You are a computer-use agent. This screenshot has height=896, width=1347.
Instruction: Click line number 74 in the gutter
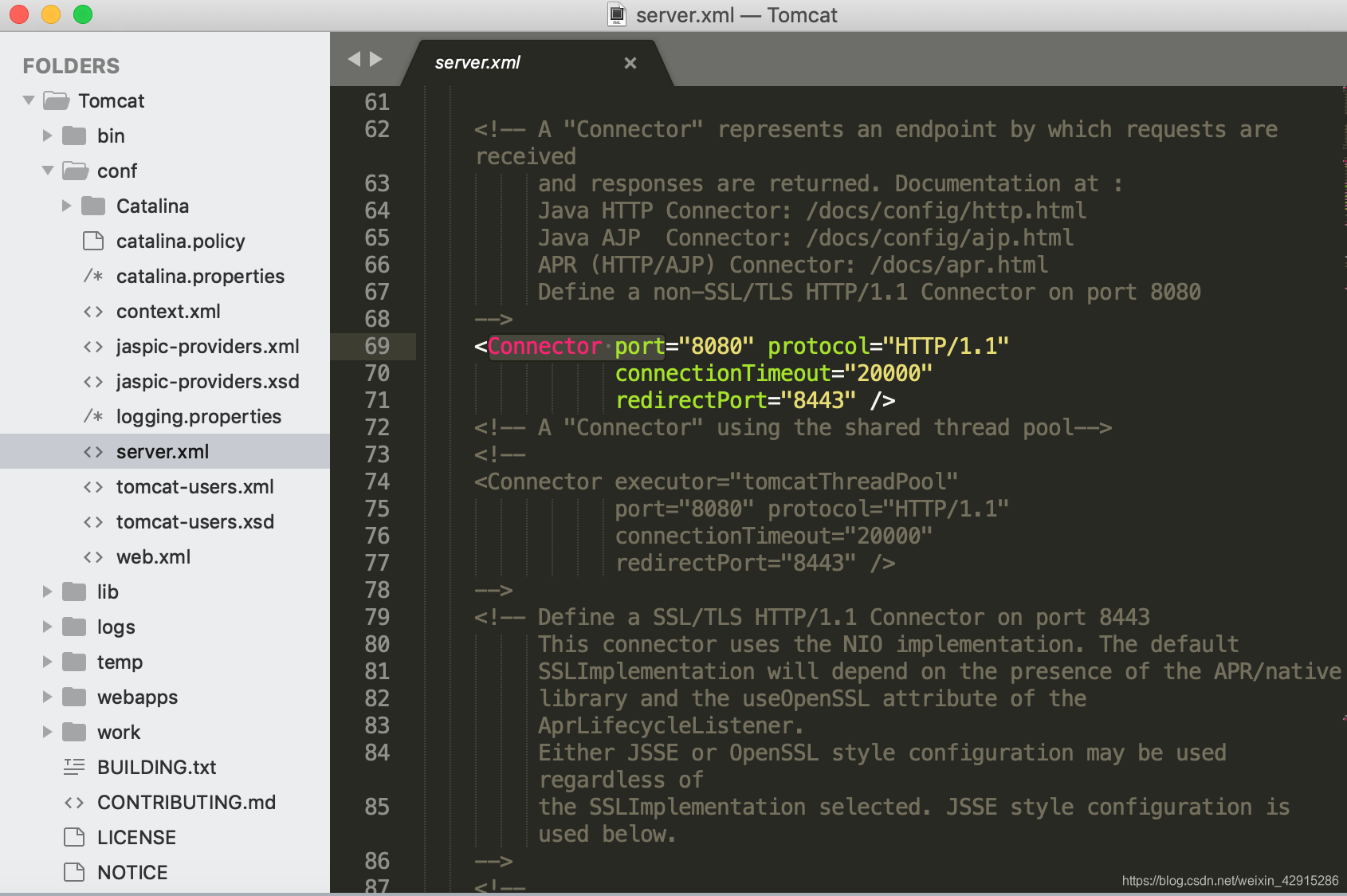377,481
